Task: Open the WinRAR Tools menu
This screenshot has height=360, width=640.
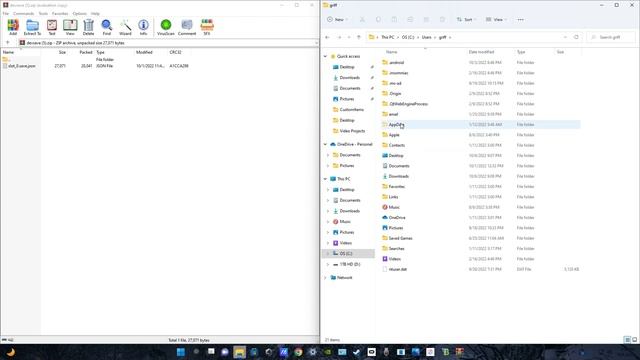Action: click(43, 13)
